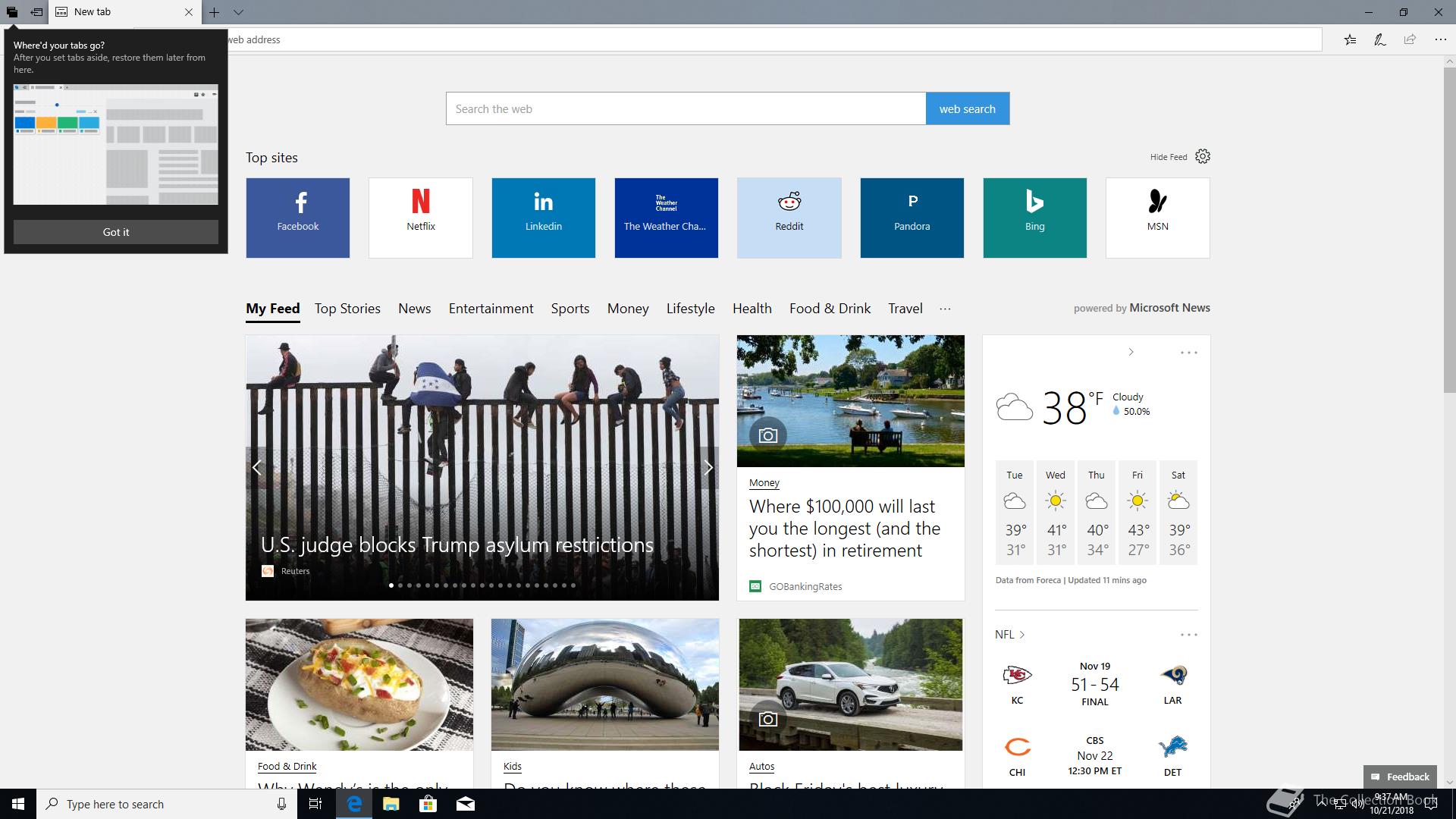1456x819 pixels.
Task: Open the MSN top site tile
Action: tap(1158, 218)
